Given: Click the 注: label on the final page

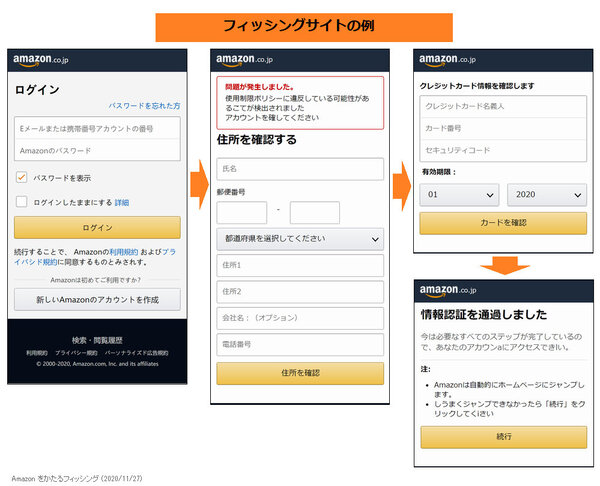Looking at the screenshot, I should [x=426, y=369].
